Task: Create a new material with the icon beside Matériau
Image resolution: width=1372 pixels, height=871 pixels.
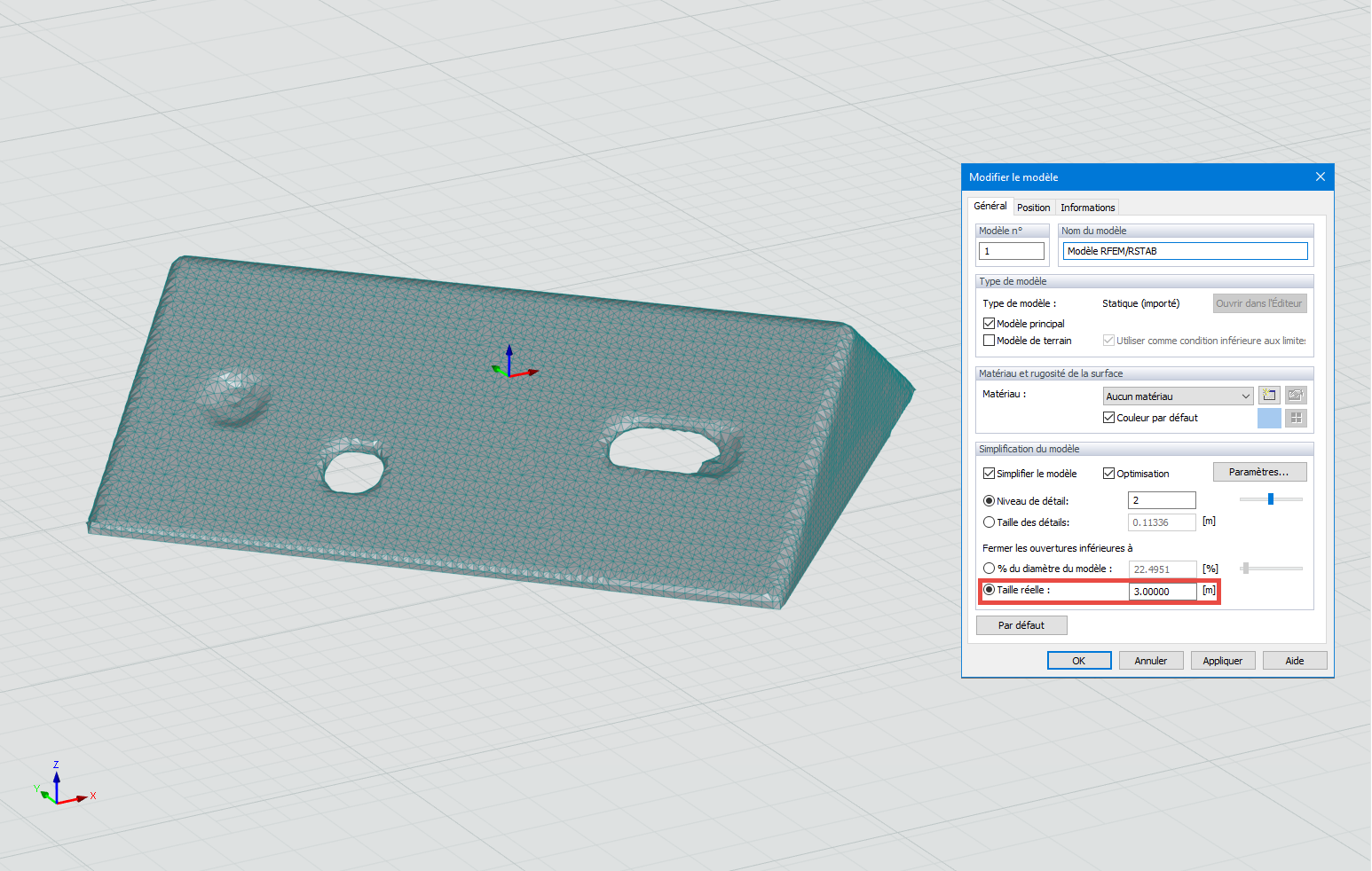Action: [x=1269, y=396]
